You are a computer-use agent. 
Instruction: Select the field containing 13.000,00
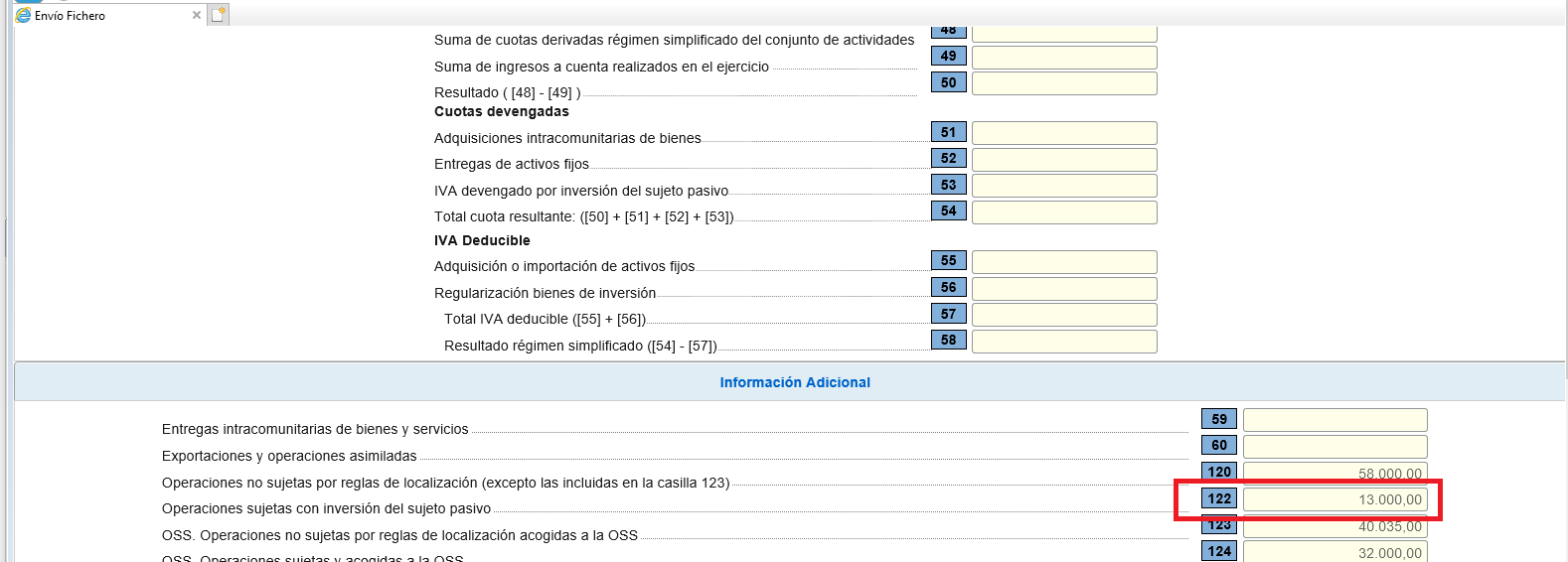click(1334, 499)
